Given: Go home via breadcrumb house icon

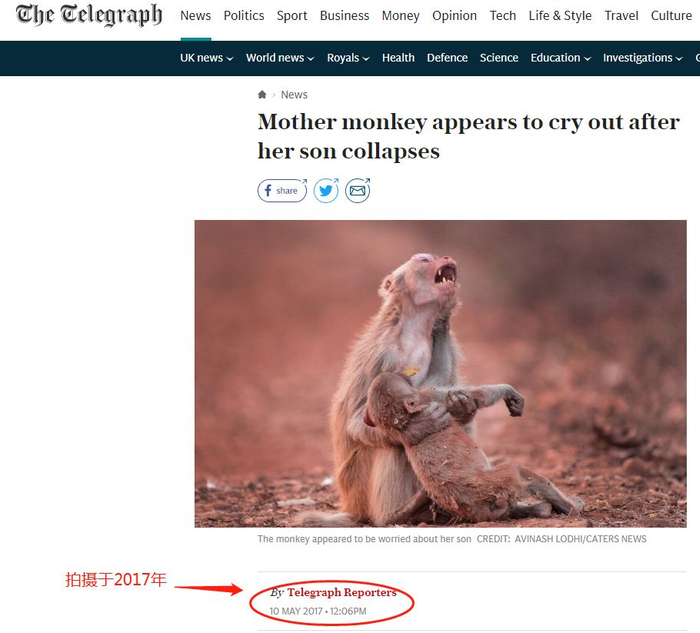Looking at the screenshot, I should tap(262, 94).
